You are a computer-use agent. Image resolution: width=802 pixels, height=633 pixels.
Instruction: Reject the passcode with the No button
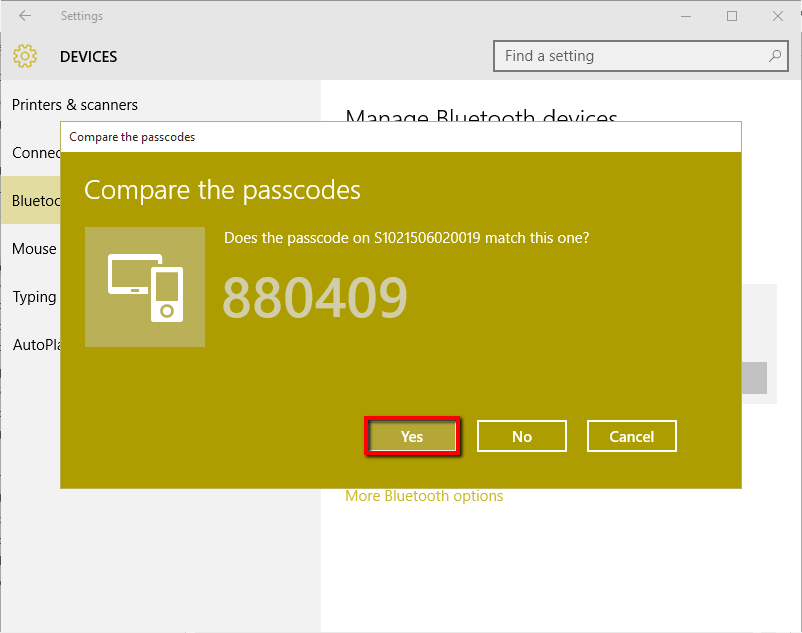[x=521, y=435]
